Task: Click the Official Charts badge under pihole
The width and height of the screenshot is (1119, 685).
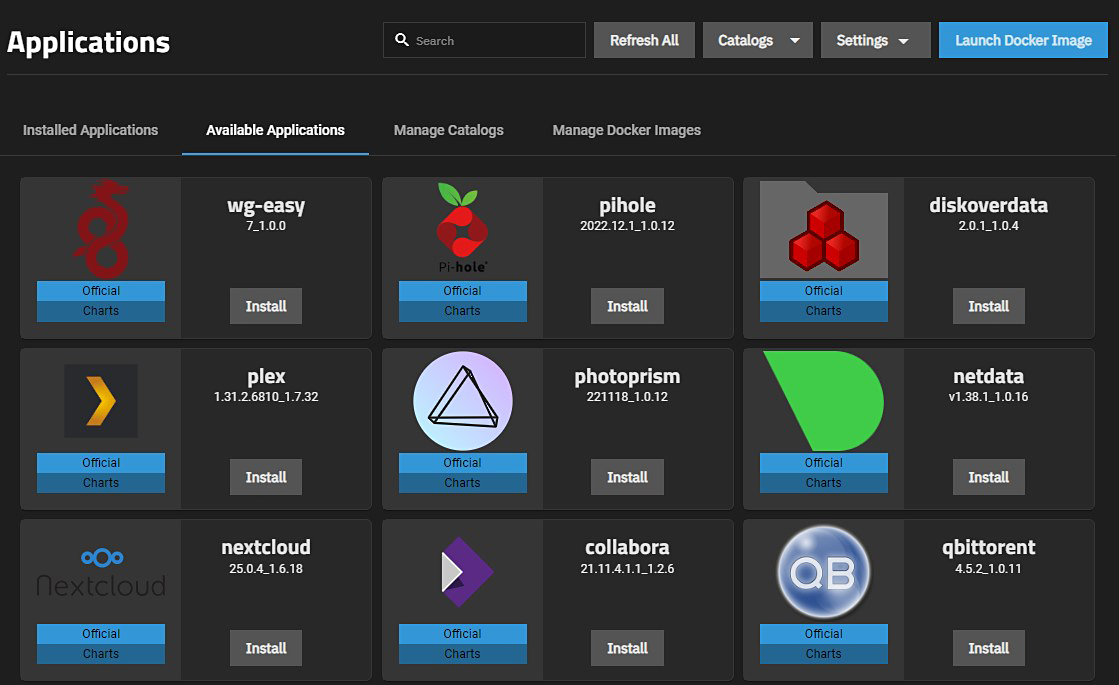Action: (x=462, y=301)
